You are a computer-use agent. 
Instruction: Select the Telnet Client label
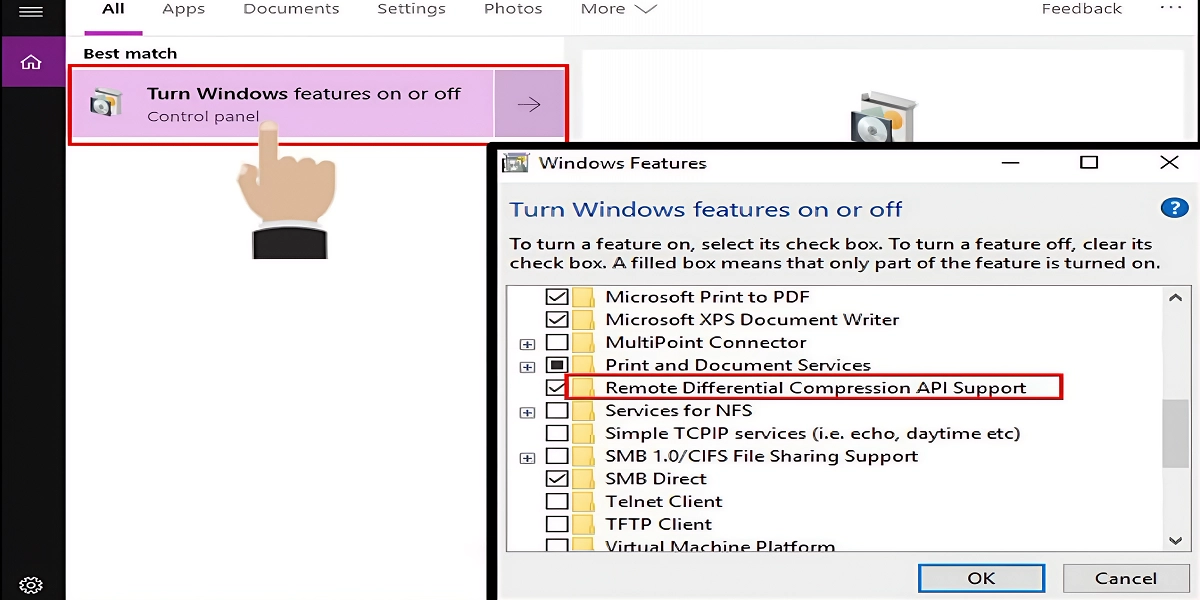click(664, 502)
